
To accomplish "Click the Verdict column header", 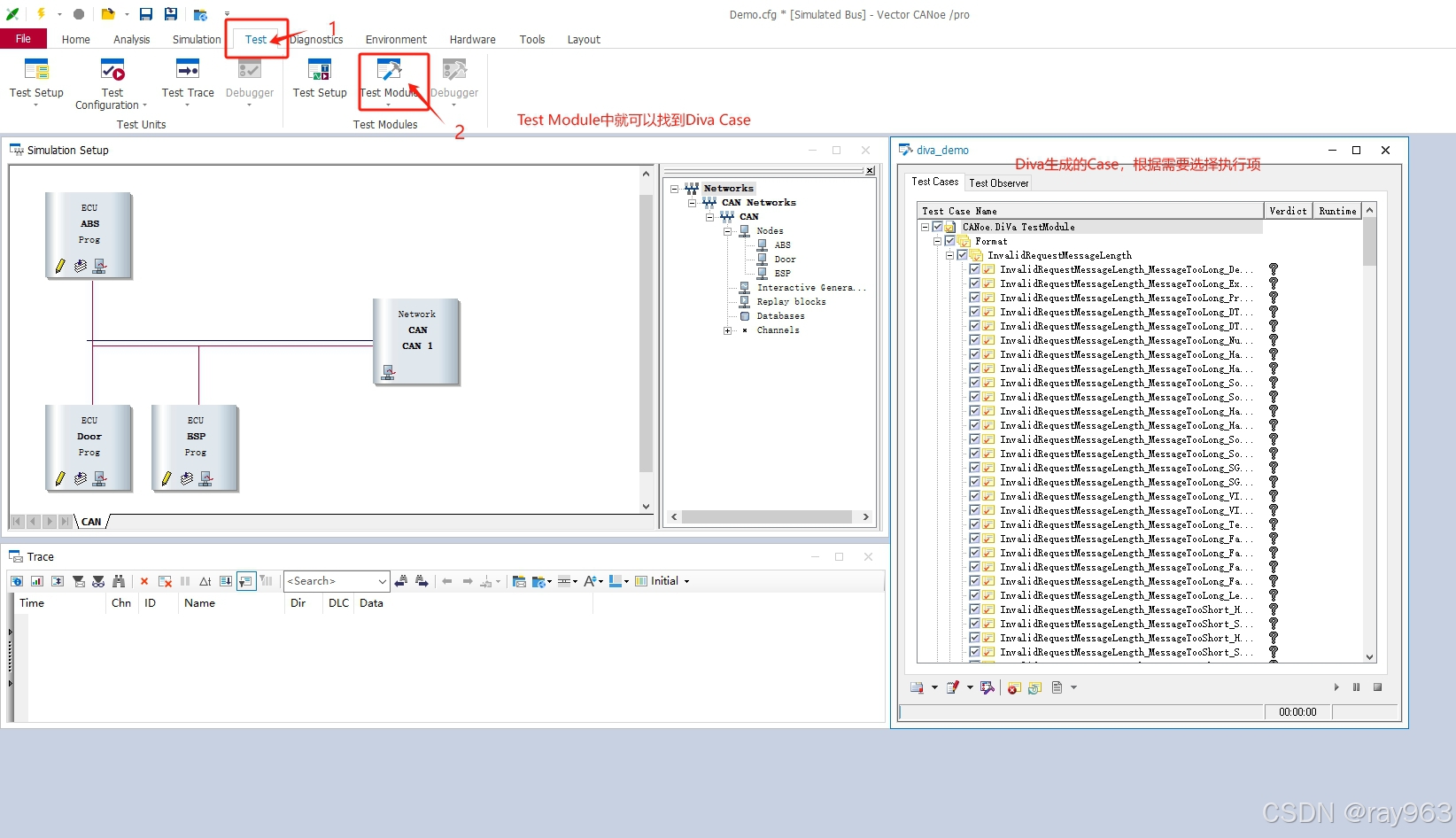I will coord(1288,211).
